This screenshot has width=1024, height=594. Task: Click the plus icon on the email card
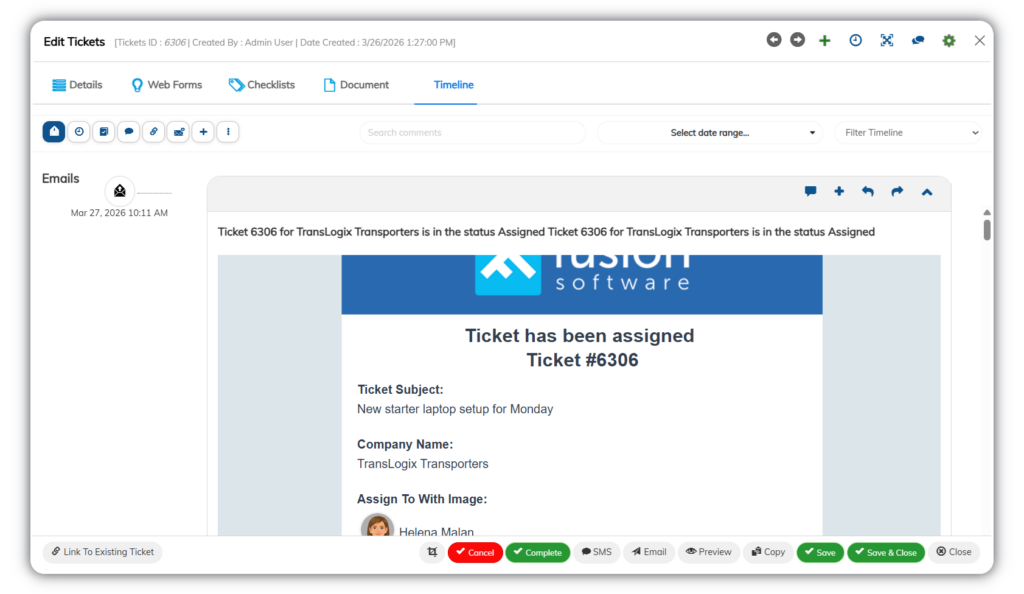(839, 191)
